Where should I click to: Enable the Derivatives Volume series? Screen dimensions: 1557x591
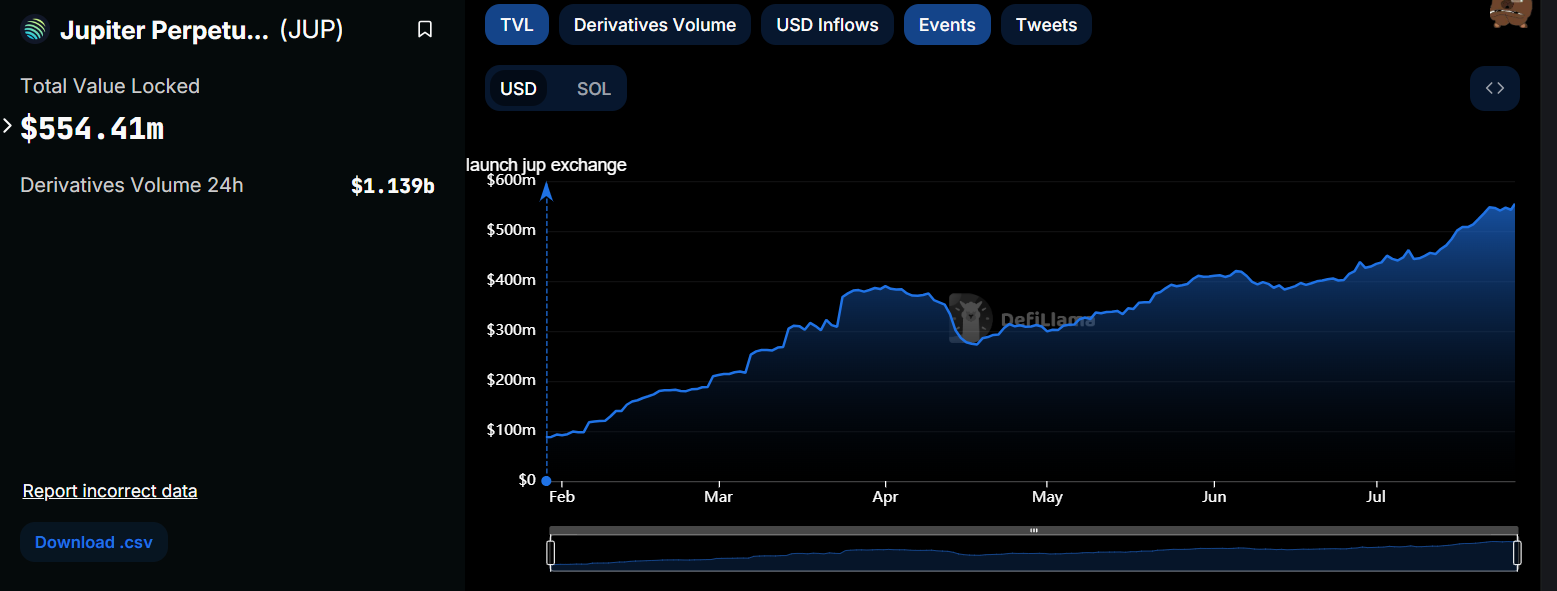[654, 25]
